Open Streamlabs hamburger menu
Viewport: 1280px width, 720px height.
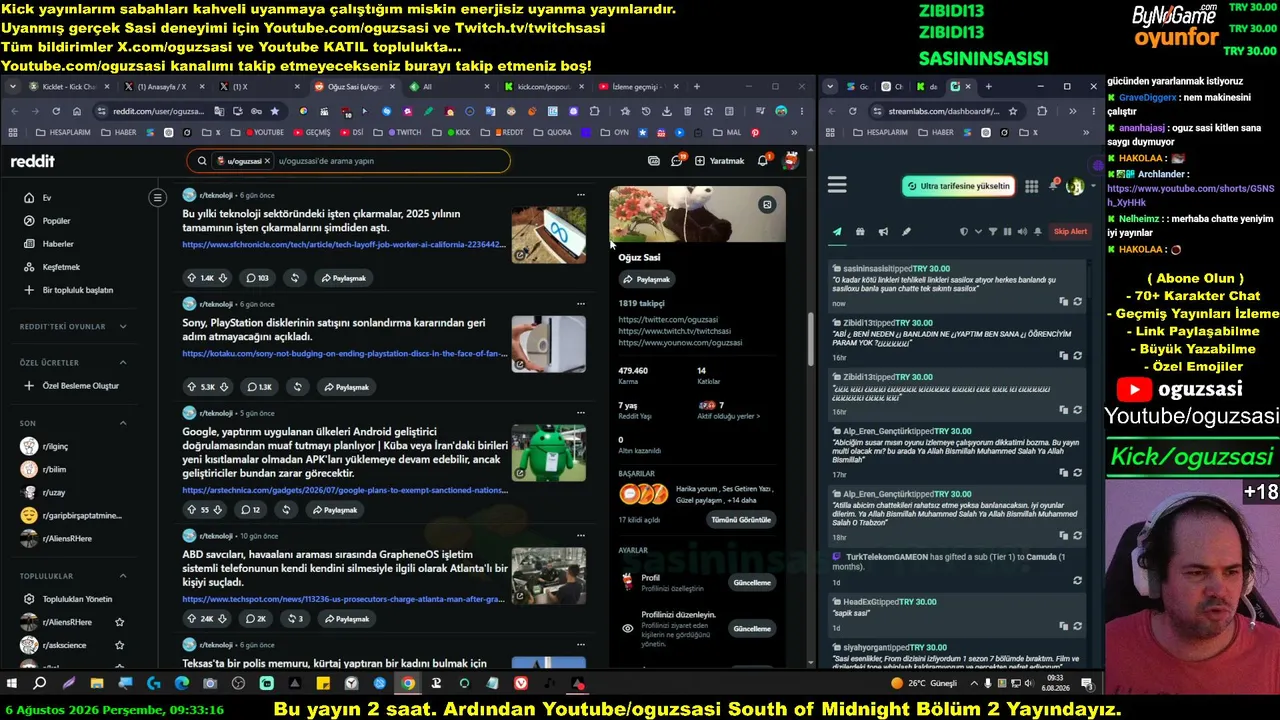pyautogui.click(x=837, y=185)
